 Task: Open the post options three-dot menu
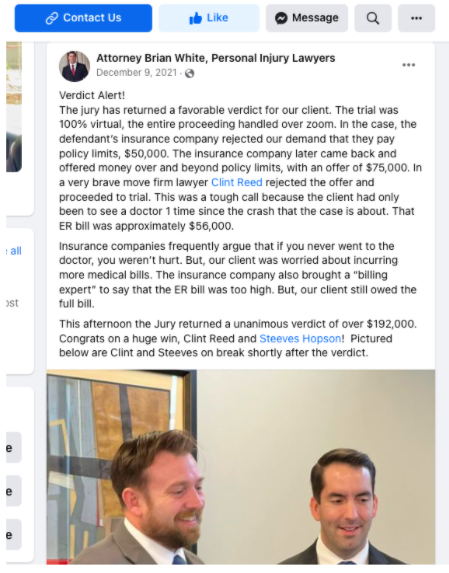pyautogui.click(x=408, y=65)
